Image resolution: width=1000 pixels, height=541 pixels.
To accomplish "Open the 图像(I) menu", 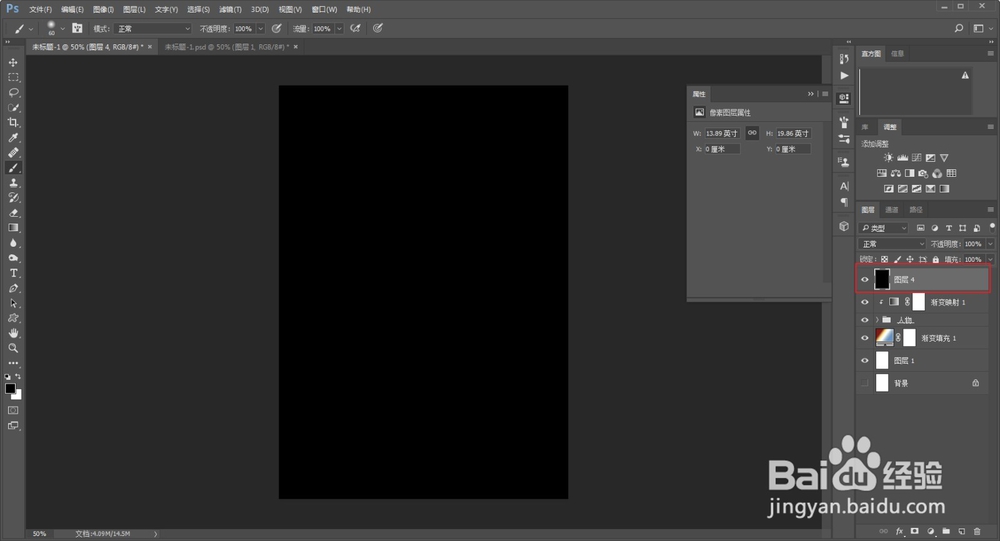I will (103, 10).
